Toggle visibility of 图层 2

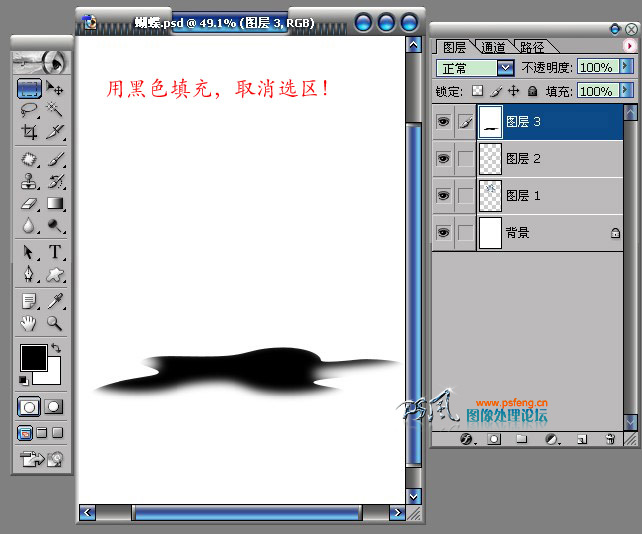[443, 158]
